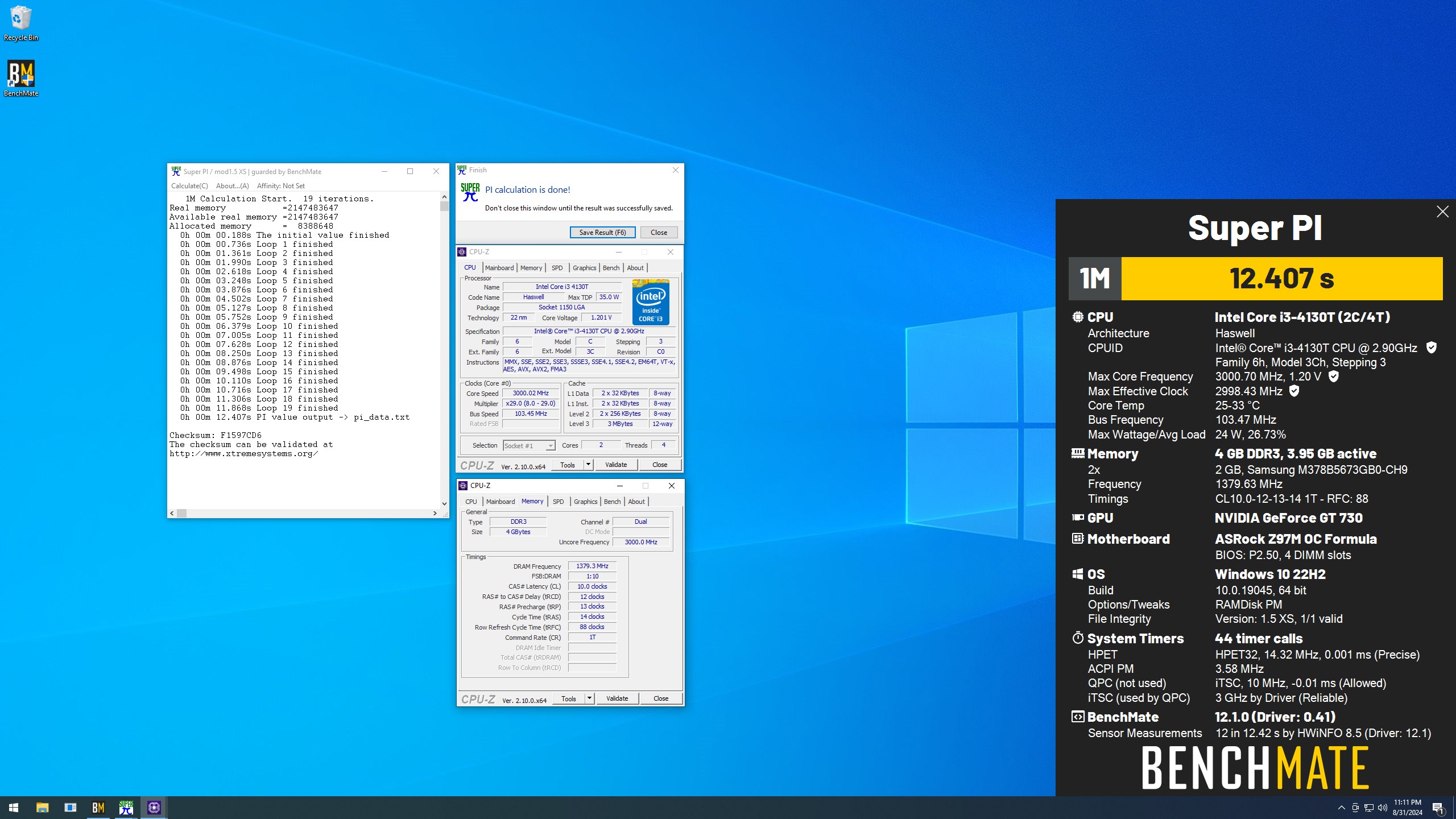Switch to Mainboard tab in upper CPU-Z
Viewport: 1456px width, 819px height.
(499, 268)
